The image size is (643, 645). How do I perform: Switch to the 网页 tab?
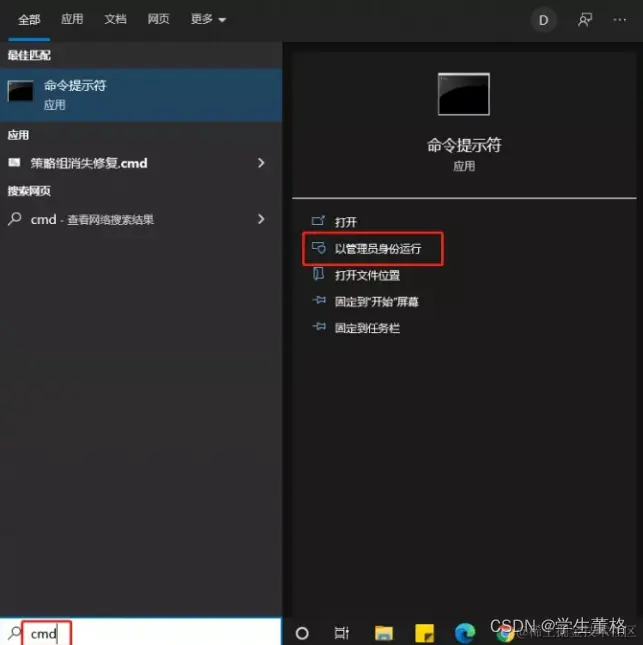pyautogui.click(x=158, y=19)
